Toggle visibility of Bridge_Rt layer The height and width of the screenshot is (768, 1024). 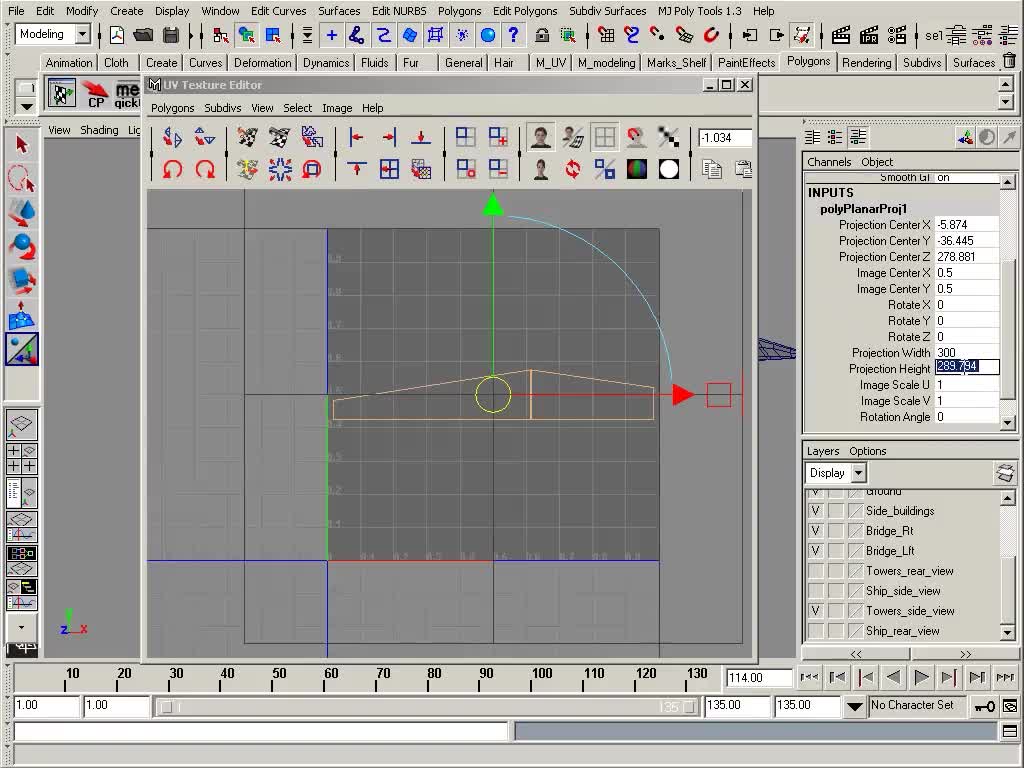point(815,530)
